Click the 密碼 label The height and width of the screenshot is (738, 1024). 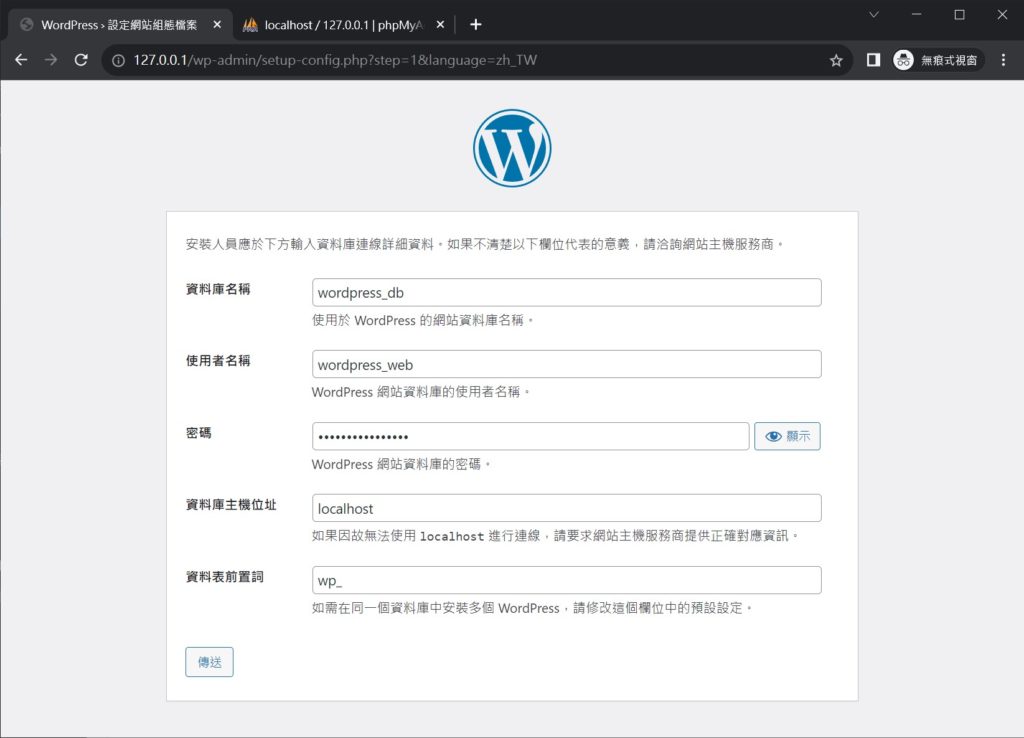[199, 433]
